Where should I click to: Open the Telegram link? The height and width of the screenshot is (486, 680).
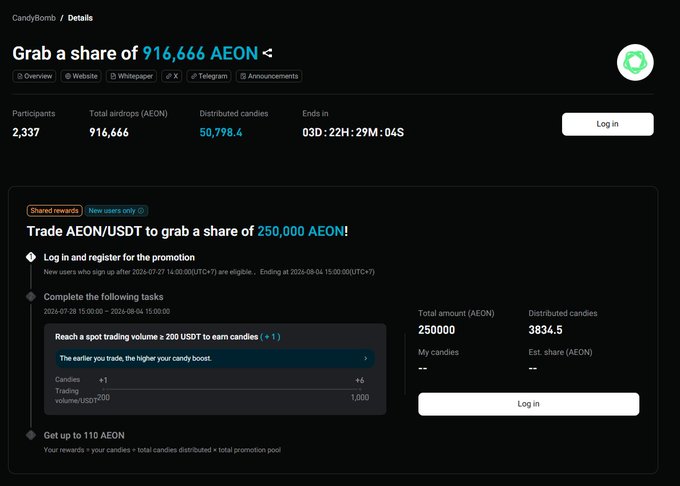click(209, 76)
